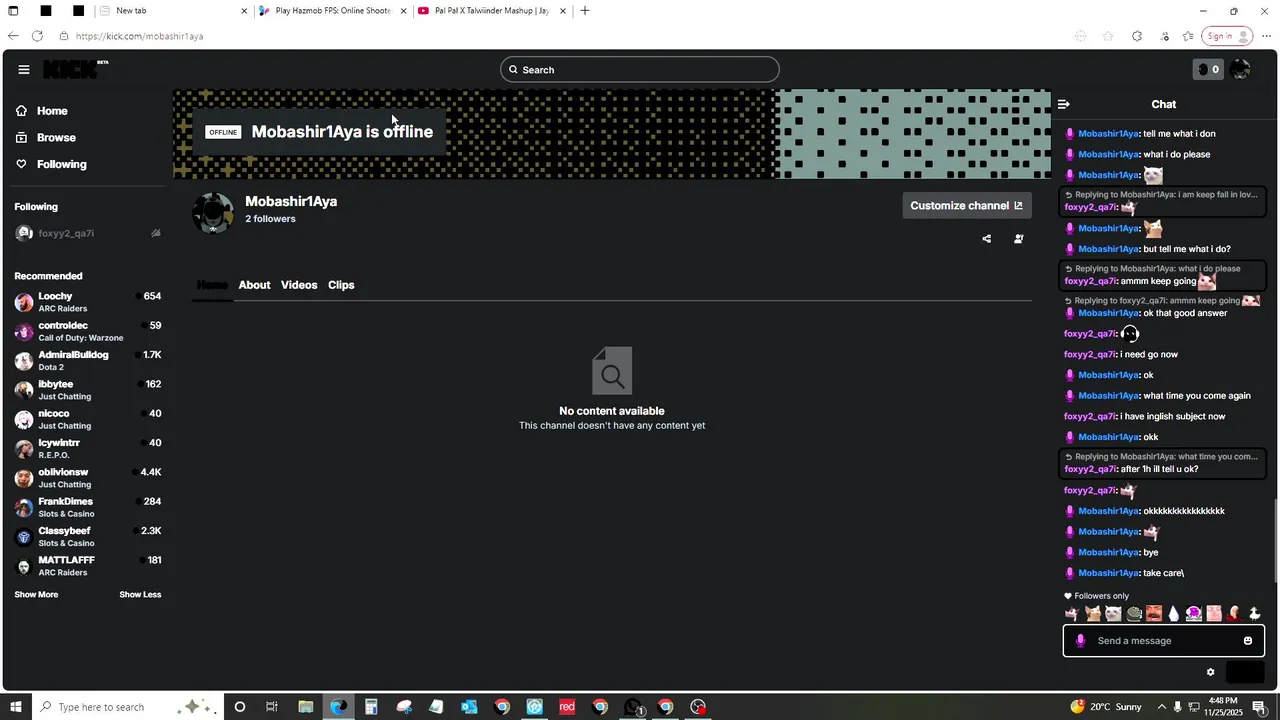Insert the white crying cat emote
The image size is (1280, 720).
pos(1113,613)
